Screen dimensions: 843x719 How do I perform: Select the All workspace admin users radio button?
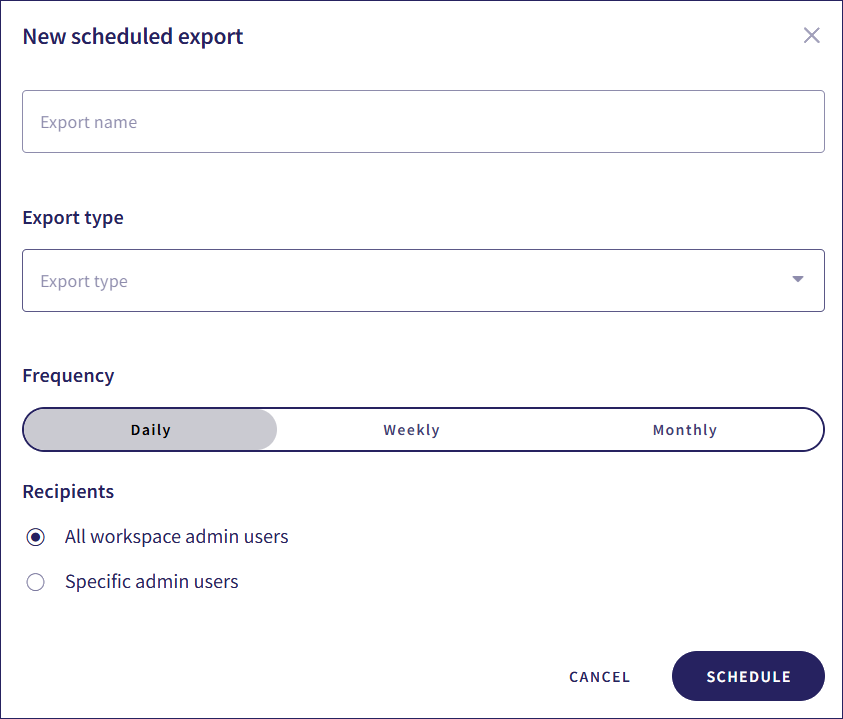pyautogui.click(x=35, y=537)
